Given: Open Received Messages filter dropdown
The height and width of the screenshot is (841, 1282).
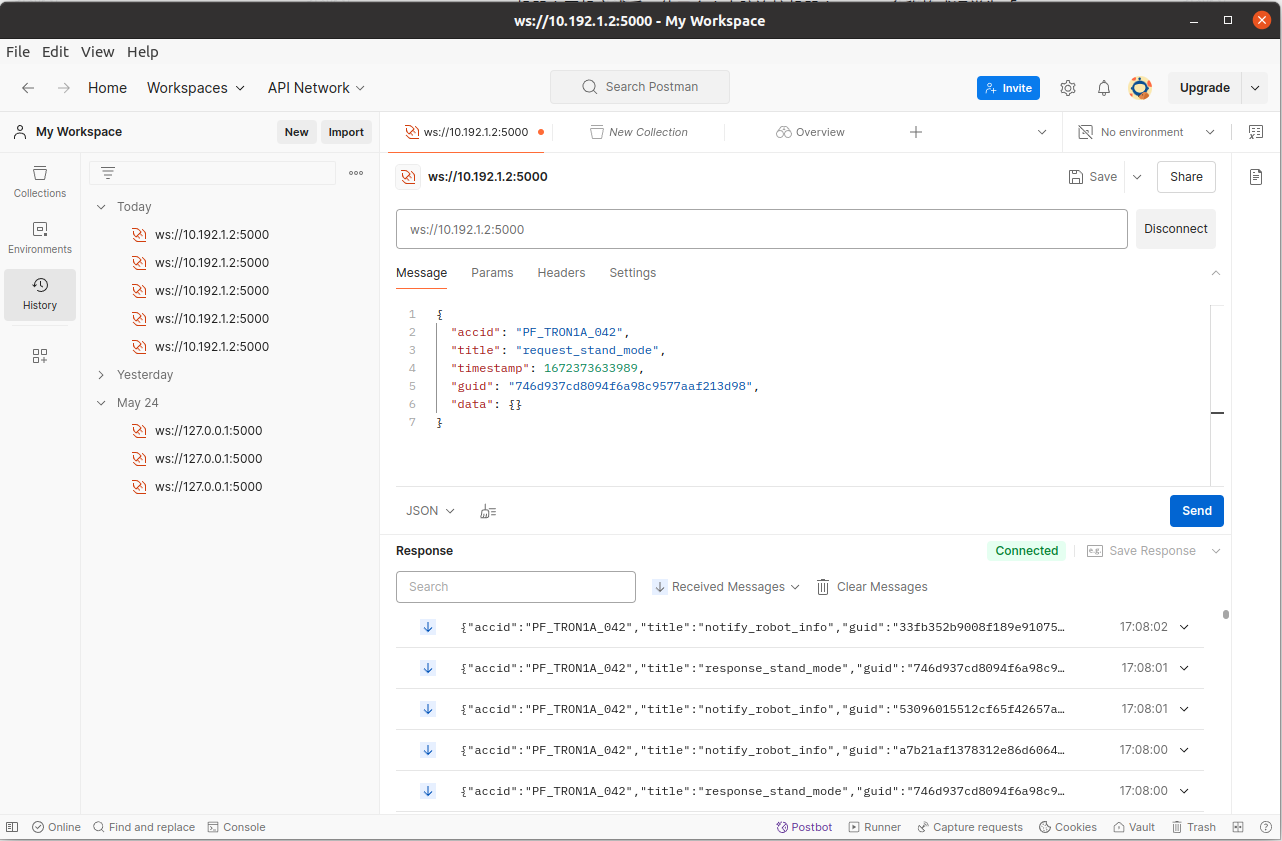Looking at the screenshot, I should pyautogui.click(x=726, y=587).
